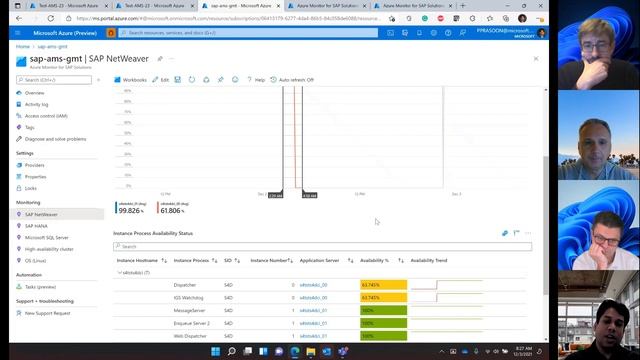
Task: Open the IGS Watchdog row application server link
Action: pyautogui.click(x=313, y=298)
